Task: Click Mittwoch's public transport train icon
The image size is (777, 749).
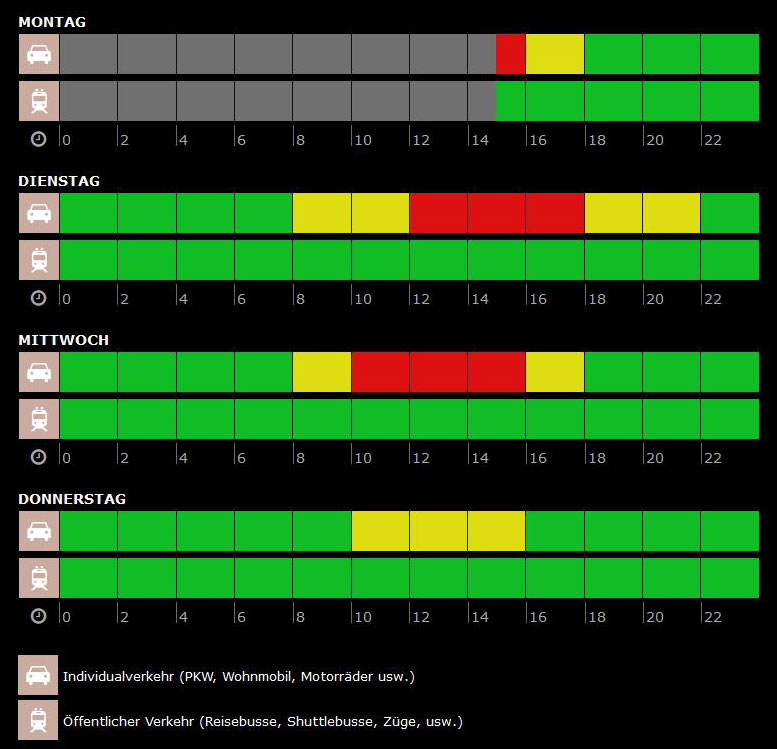Action: [x=39, y=419]
